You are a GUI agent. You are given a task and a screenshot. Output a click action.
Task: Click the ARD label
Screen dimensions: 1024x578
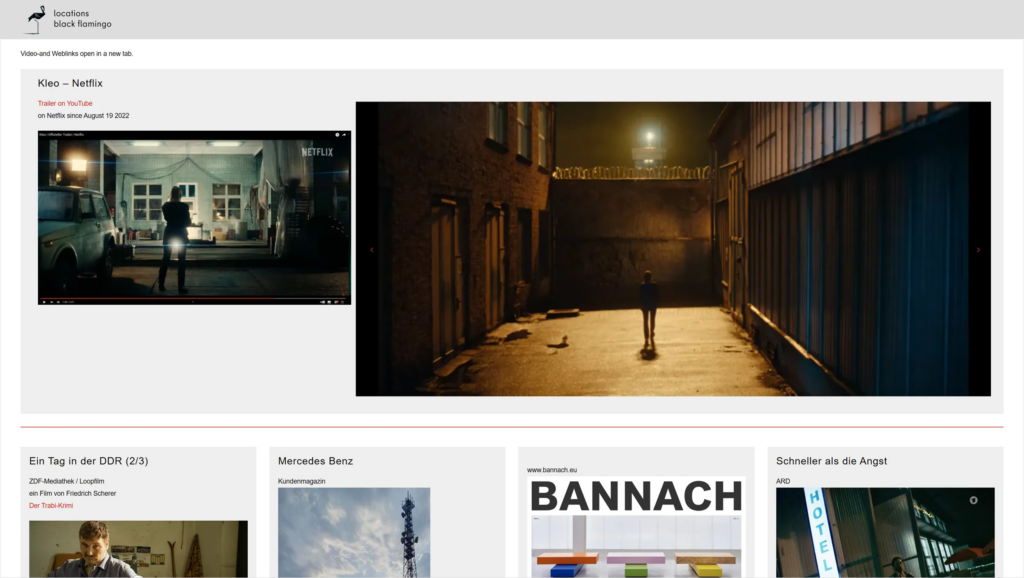(783, 481)
